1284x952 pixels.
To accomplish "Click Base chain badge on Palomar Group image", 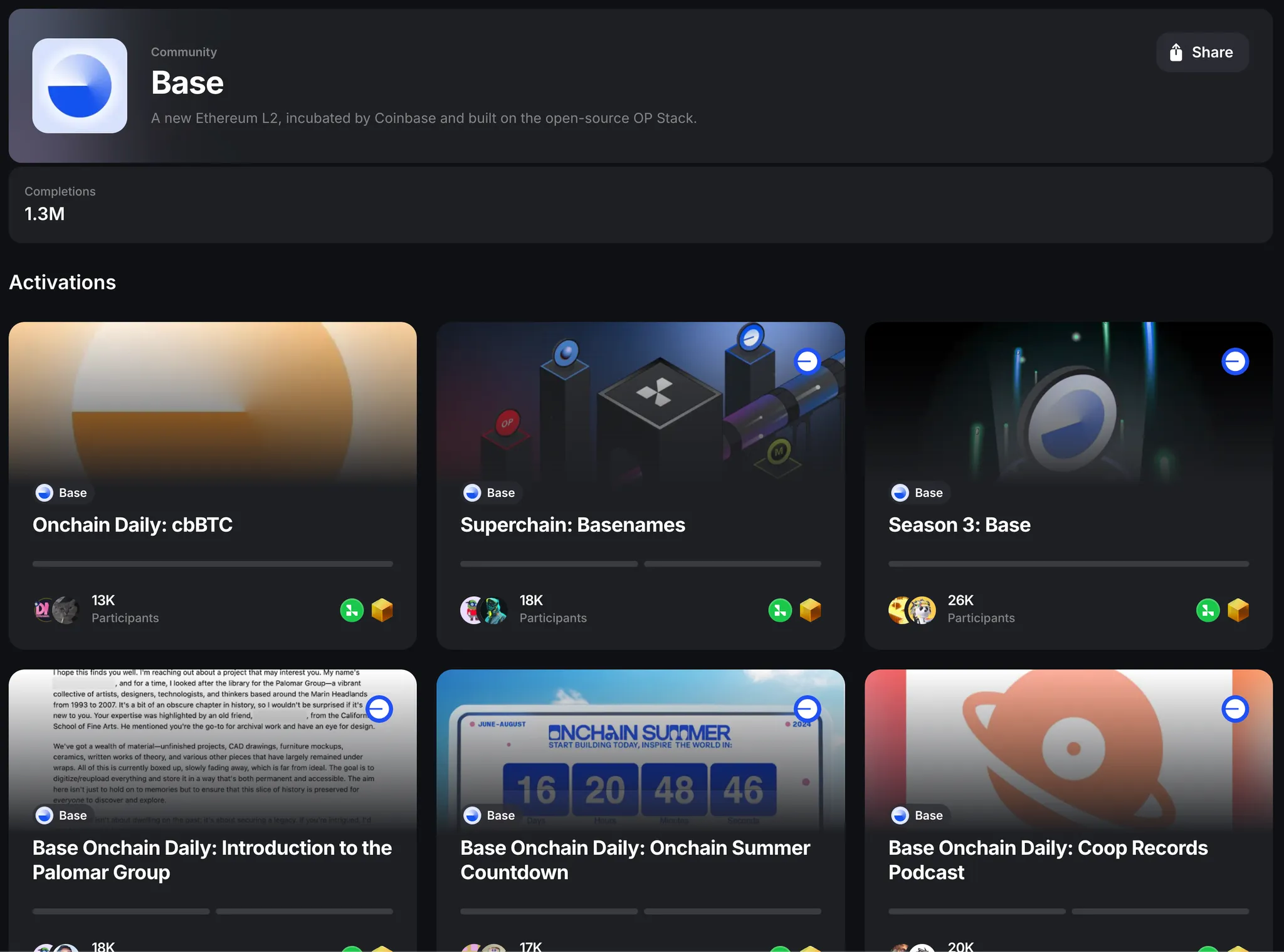I will click(x=379, y=709).
